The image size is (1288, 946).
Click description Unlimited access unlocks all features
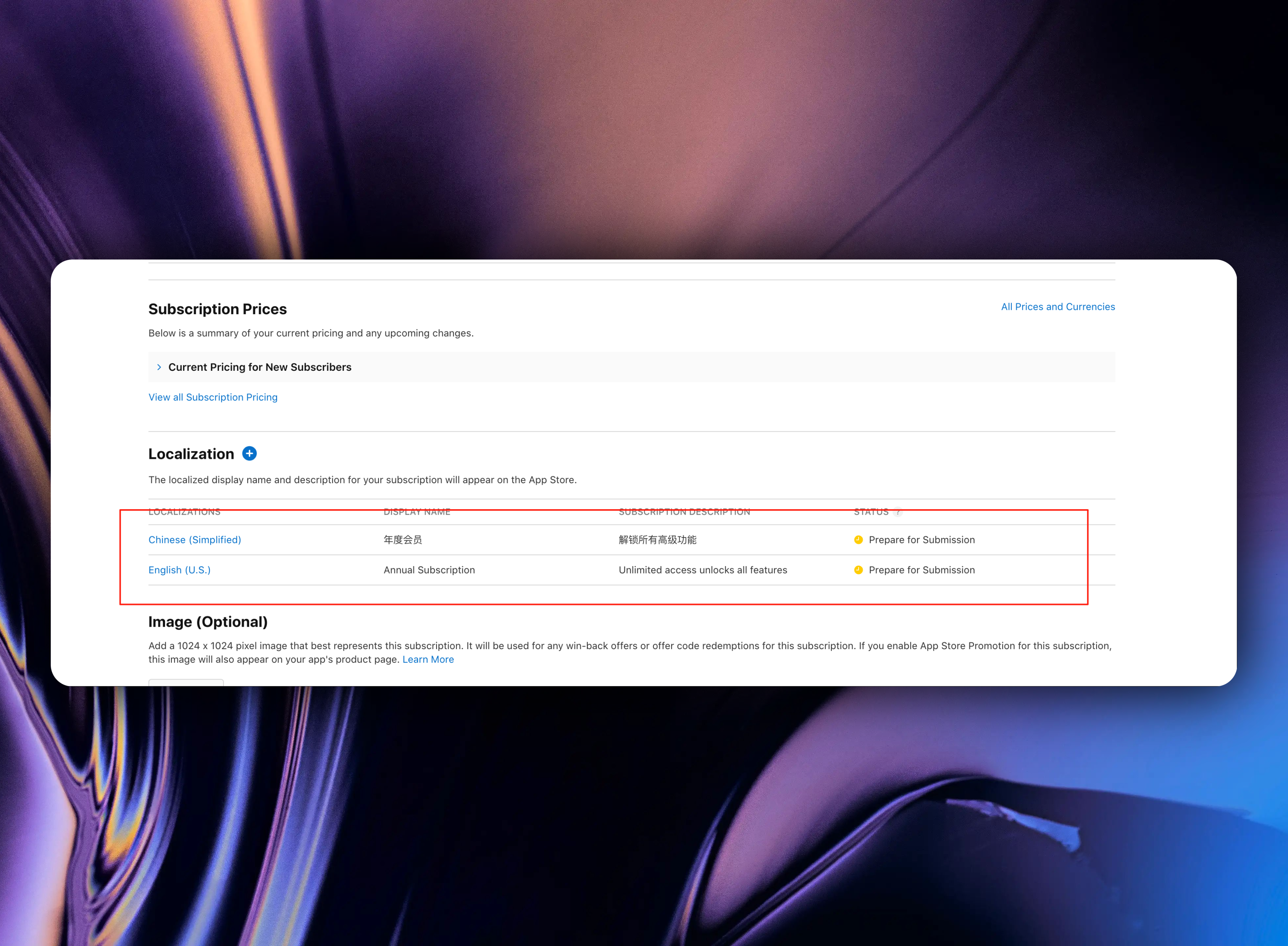point(702,570)
